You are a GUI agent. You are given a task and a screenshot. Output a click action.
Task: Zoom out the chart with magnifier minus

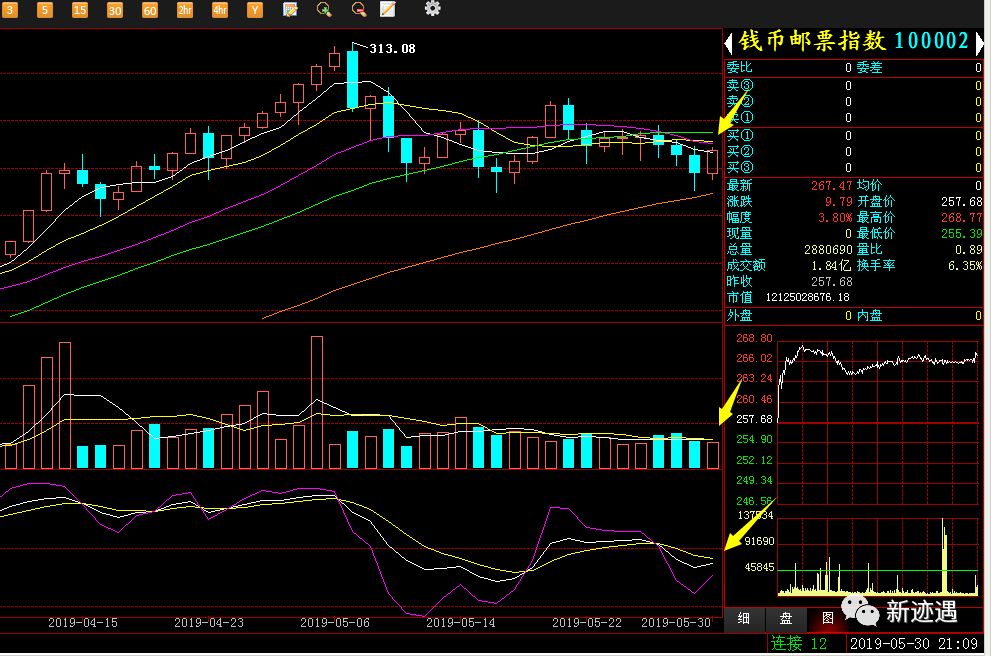(358, 9)
